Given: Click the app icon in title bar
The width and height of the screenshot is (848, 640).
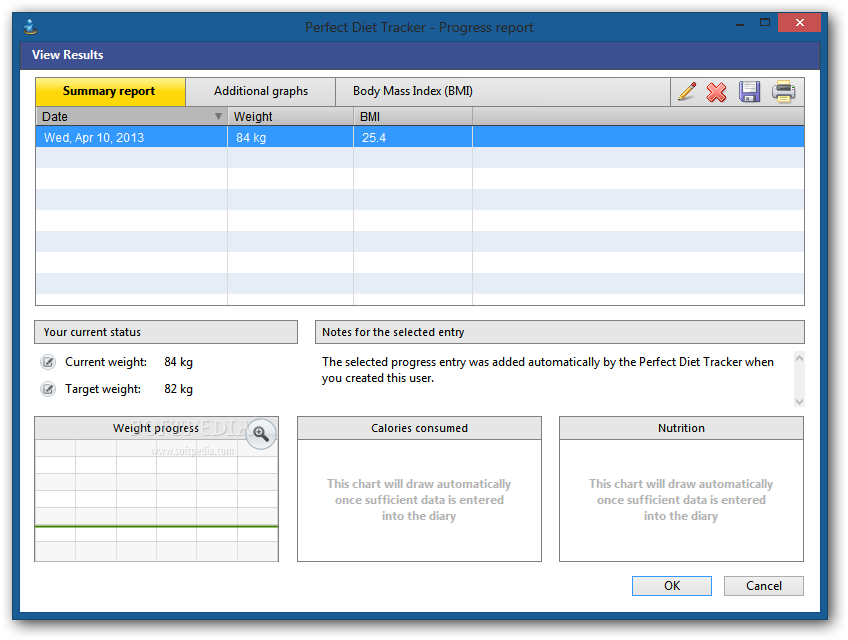Looking at the screenshot, I should (31, 26).
